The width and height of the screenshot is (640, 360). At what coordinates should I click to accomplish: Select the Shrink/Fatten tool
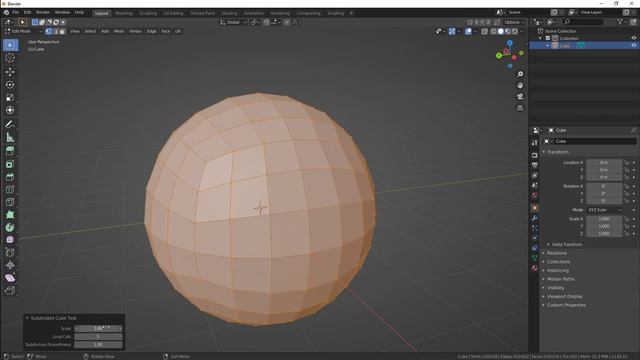point(10,265)
